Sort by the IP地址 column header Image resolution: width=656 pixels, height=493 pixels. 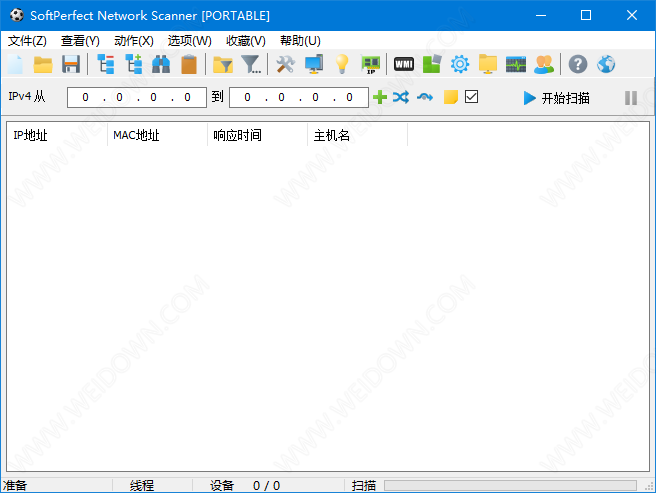(x=57, y=135)
